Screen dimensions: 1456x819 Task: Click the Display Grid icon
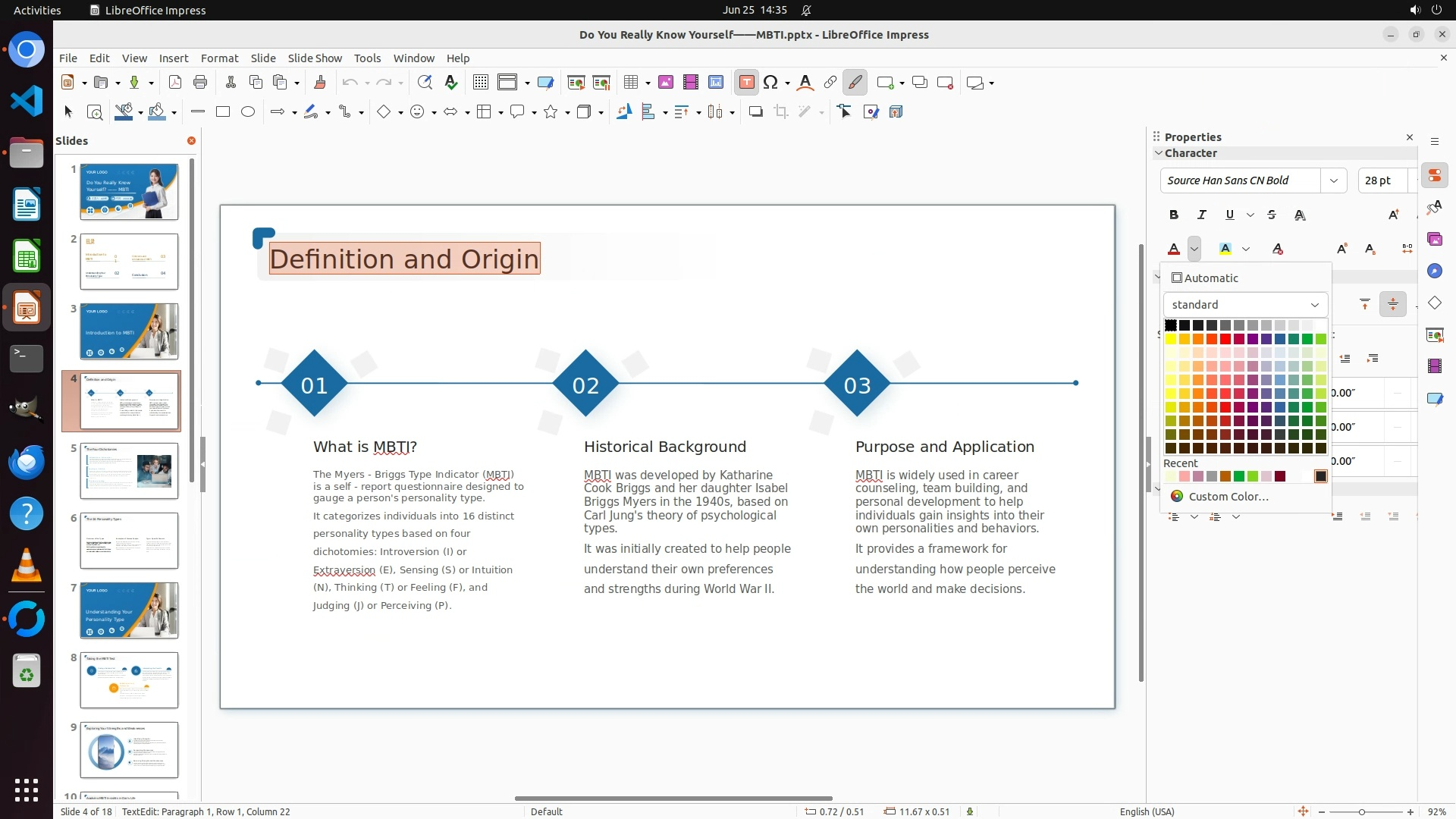(x=480, y=83)
